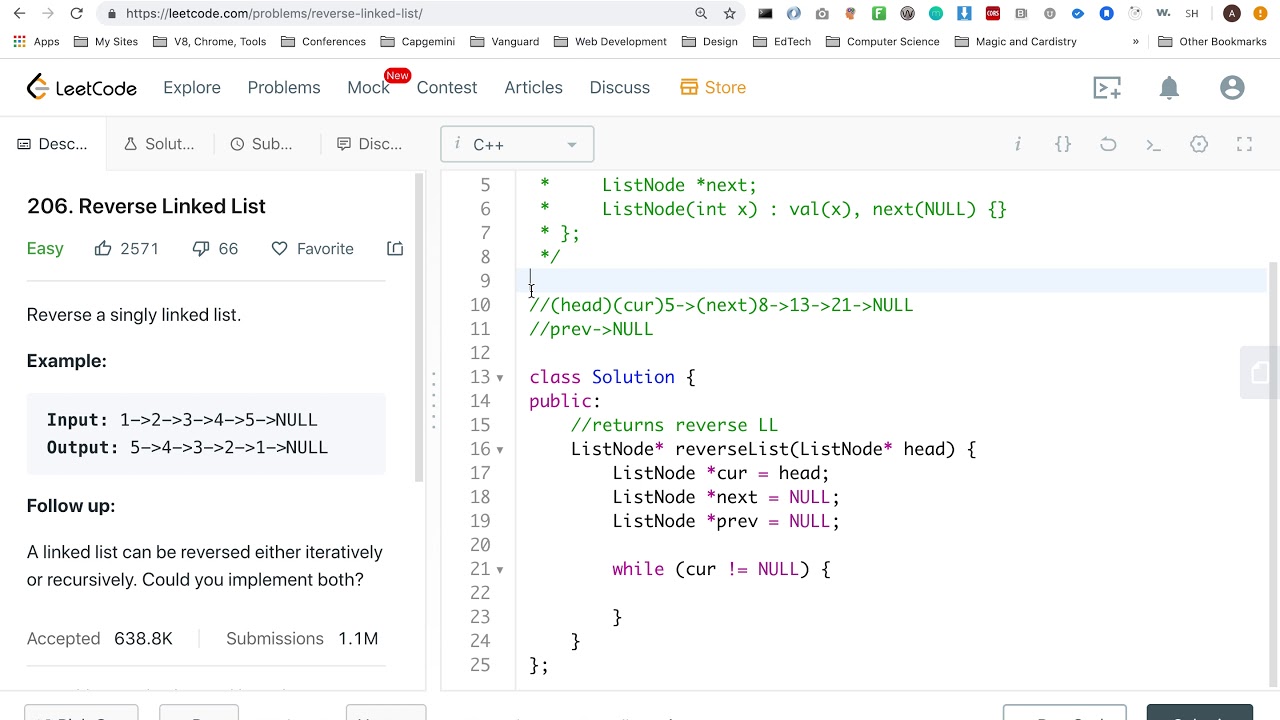Reset code to default with revert icon
The height and width of the screenshot is (720, 1280).
click(1108, 144)
